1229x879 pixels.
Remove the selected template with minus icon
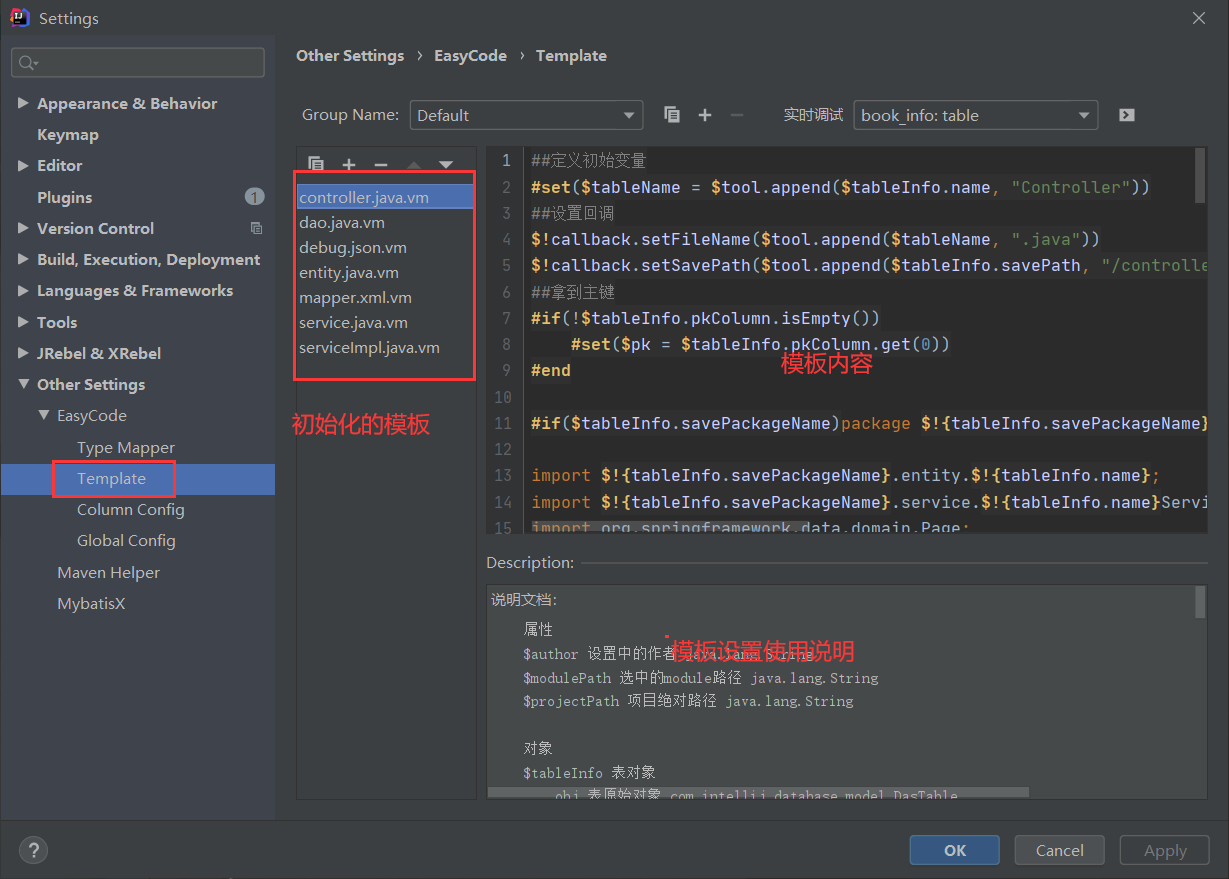pyautogui.click(x=381, y=164)
